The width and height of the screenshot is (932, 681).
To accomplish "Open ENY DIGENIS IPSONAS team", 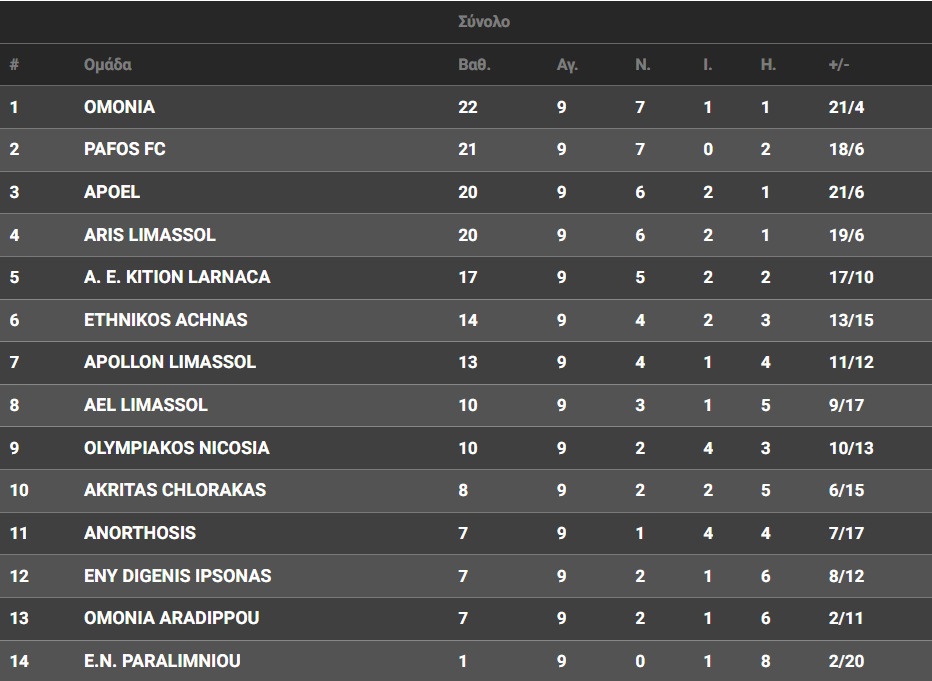I will coord(178,576).
